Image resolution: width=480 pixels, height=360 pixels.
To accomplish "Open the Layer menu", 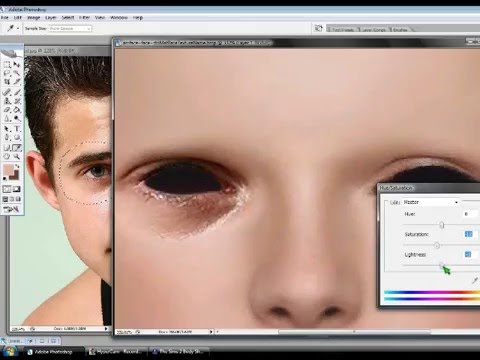I will coord(50,18).
